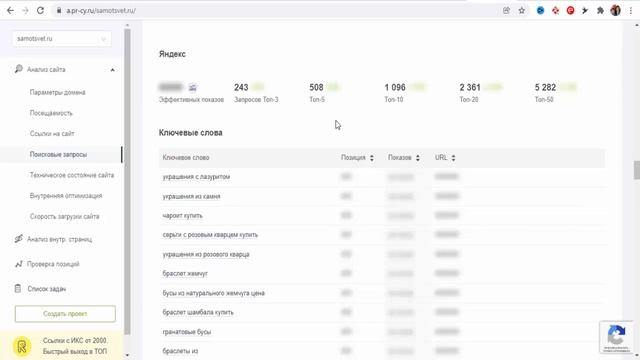
Task: Open Список задач menu item
Action: (x=47, y=289)
